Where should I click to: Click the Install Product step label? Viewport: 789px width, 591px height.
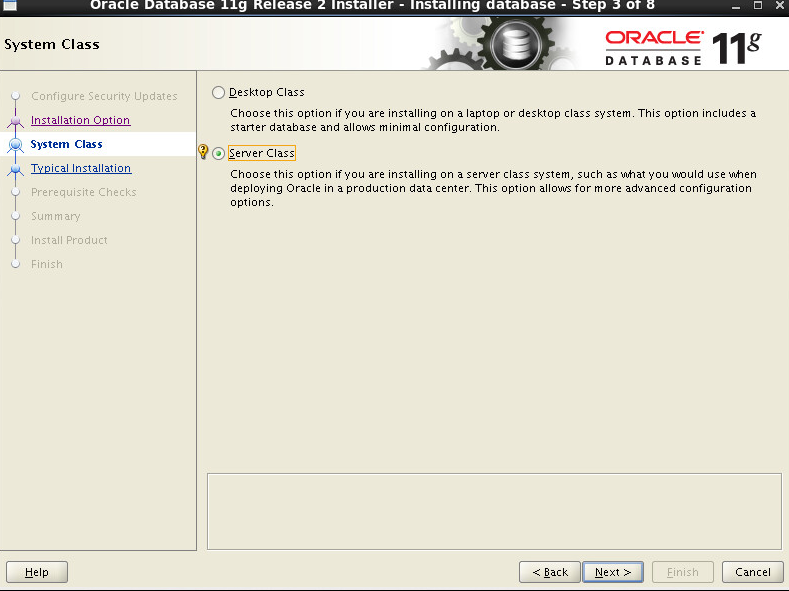69,240
